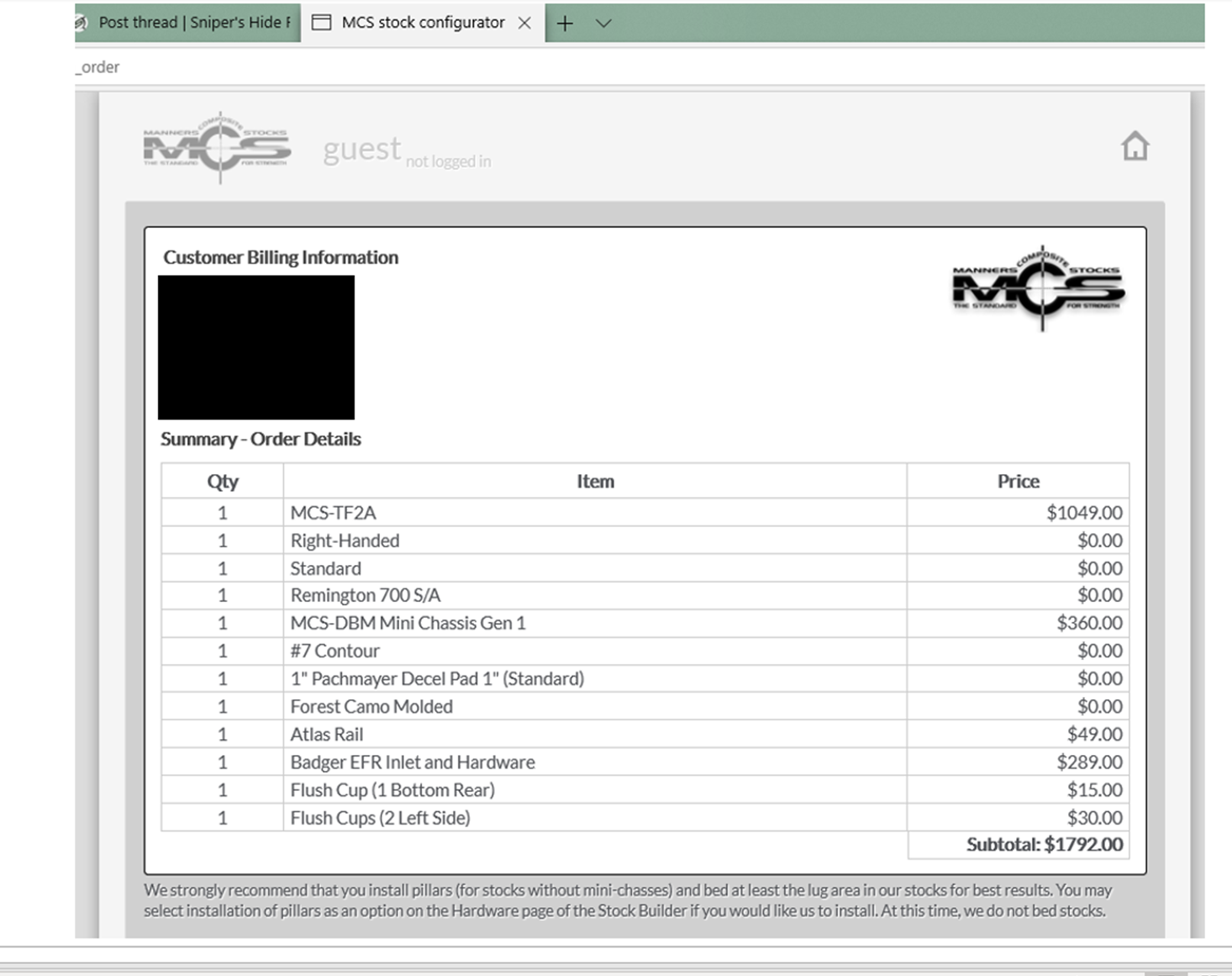Image resolution: width=1232 pixels, height=976 pixels.
Task: Close the MCS stock configurator tab
Action: click(x=524, y=24)
